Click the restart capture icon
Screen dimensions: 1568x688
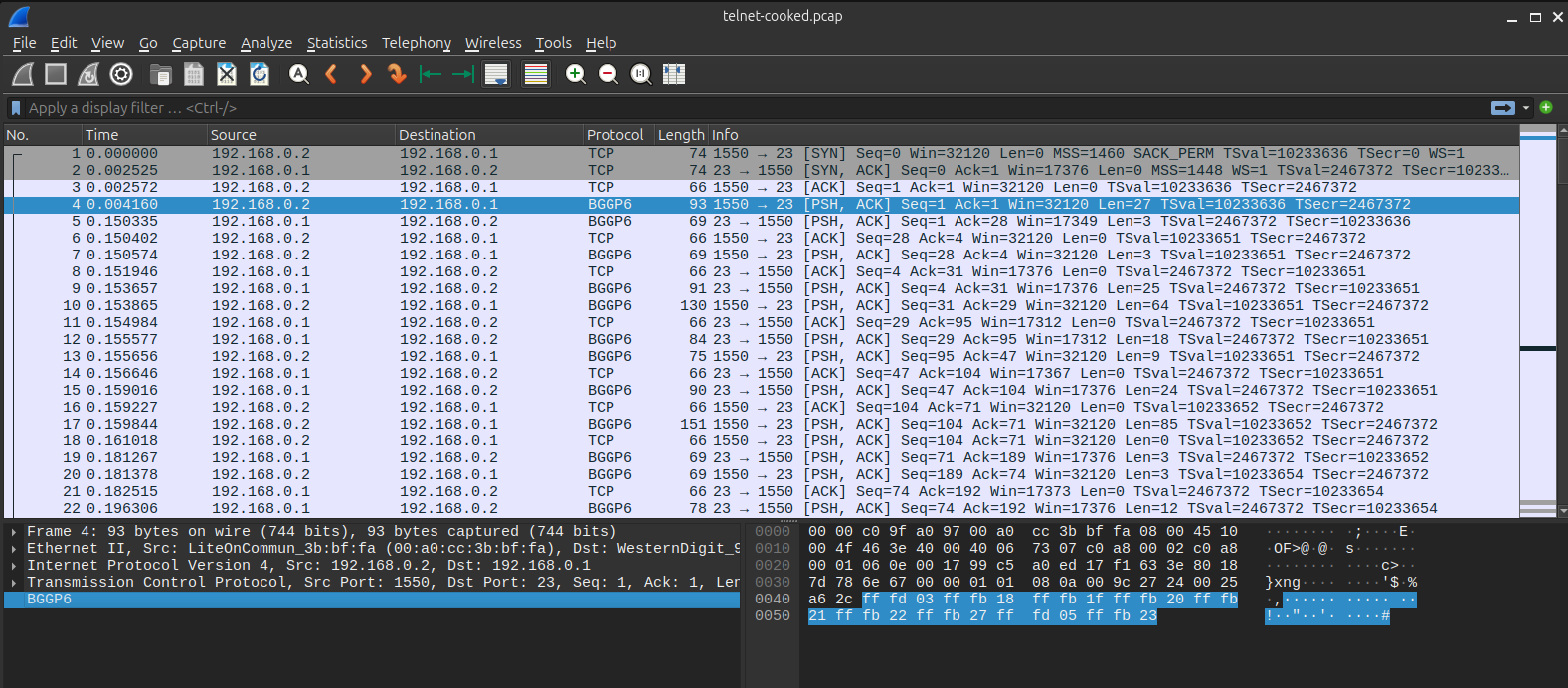pyautogui.click(x=88, y=74)
